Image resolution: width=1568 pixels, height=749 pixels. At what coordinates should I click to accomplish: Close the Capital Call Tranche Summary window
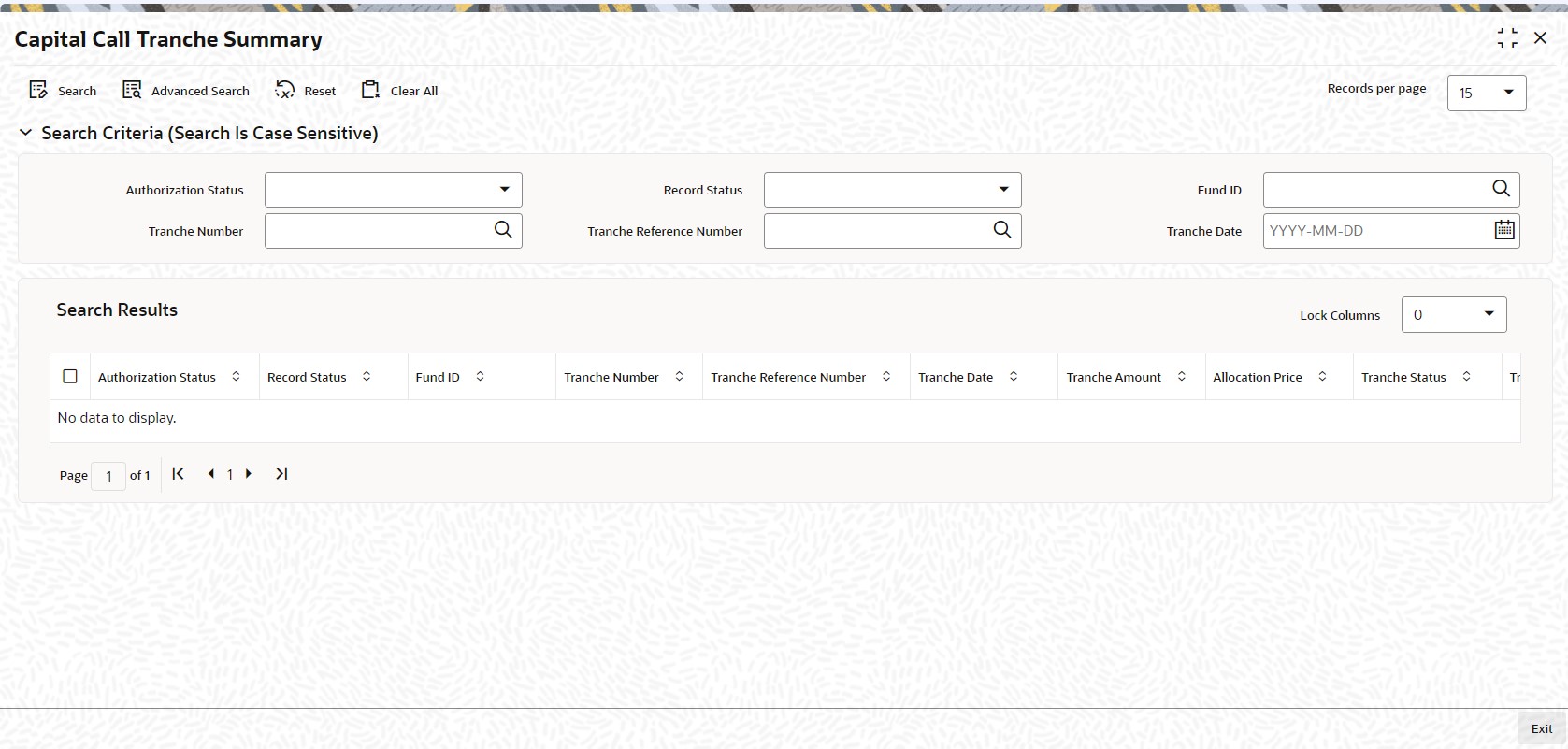pos(1540,38)
